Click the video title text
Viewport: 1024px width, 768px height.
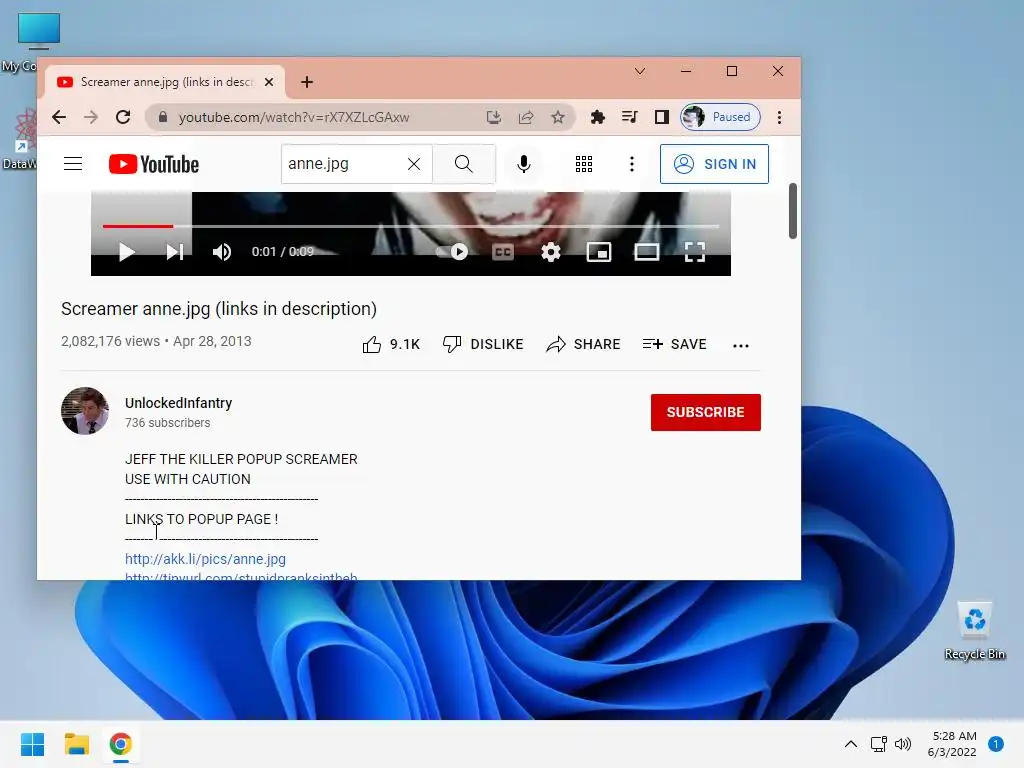coord(219,309)
